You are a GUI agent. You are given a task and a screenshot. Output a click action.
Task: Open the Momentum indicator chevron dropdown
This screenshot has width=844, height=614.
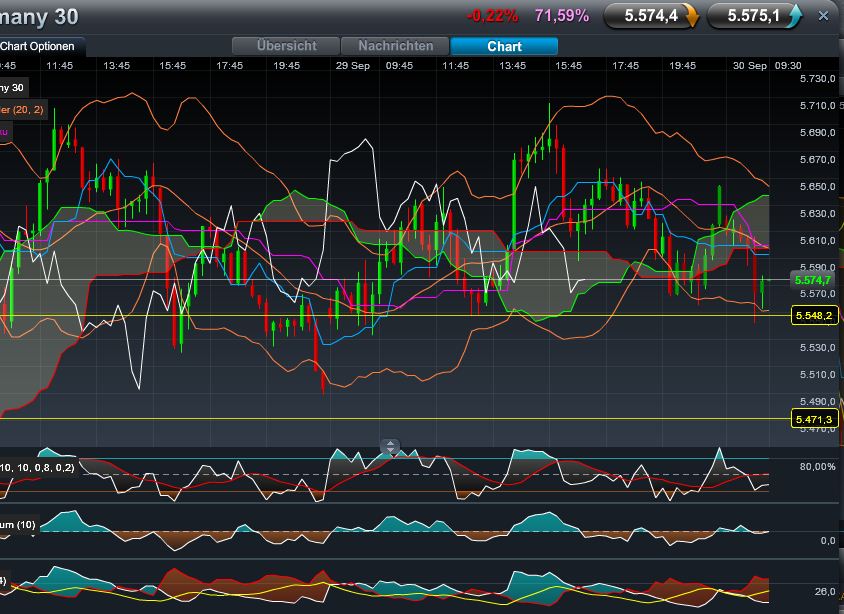pyautogui.click(x=33, y=536)
